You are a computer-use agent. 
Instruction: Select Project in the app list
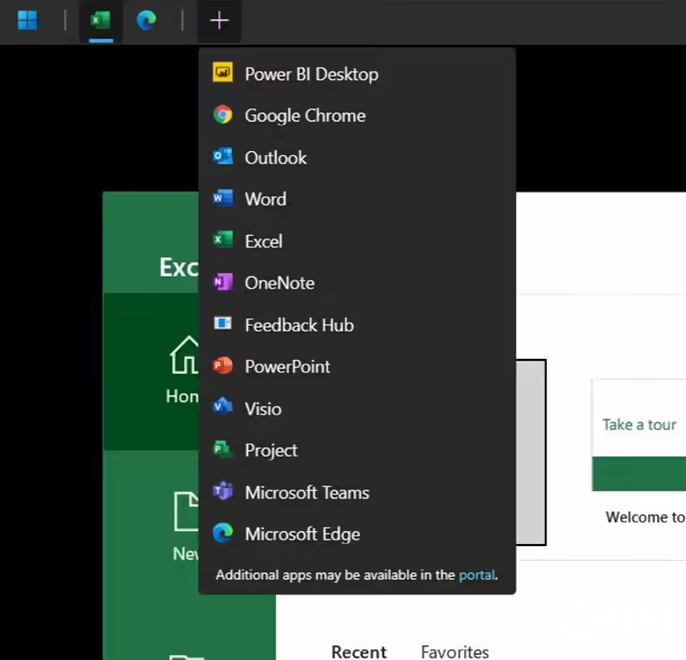(x=271, y=451)
